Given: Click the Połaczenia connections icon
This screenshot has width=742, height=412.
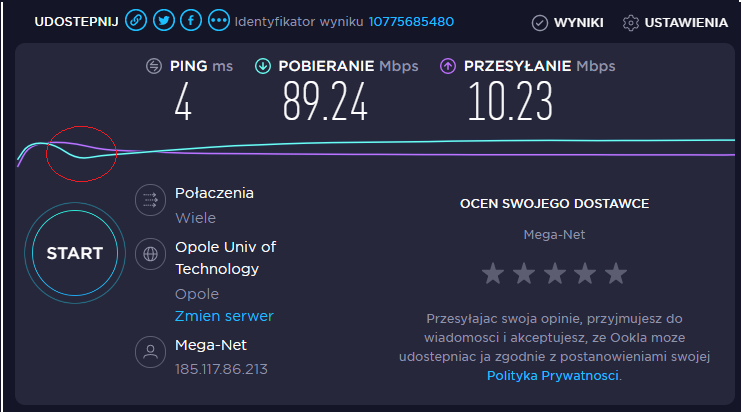Looking at the screenshot, I should (x=150, y=200).
